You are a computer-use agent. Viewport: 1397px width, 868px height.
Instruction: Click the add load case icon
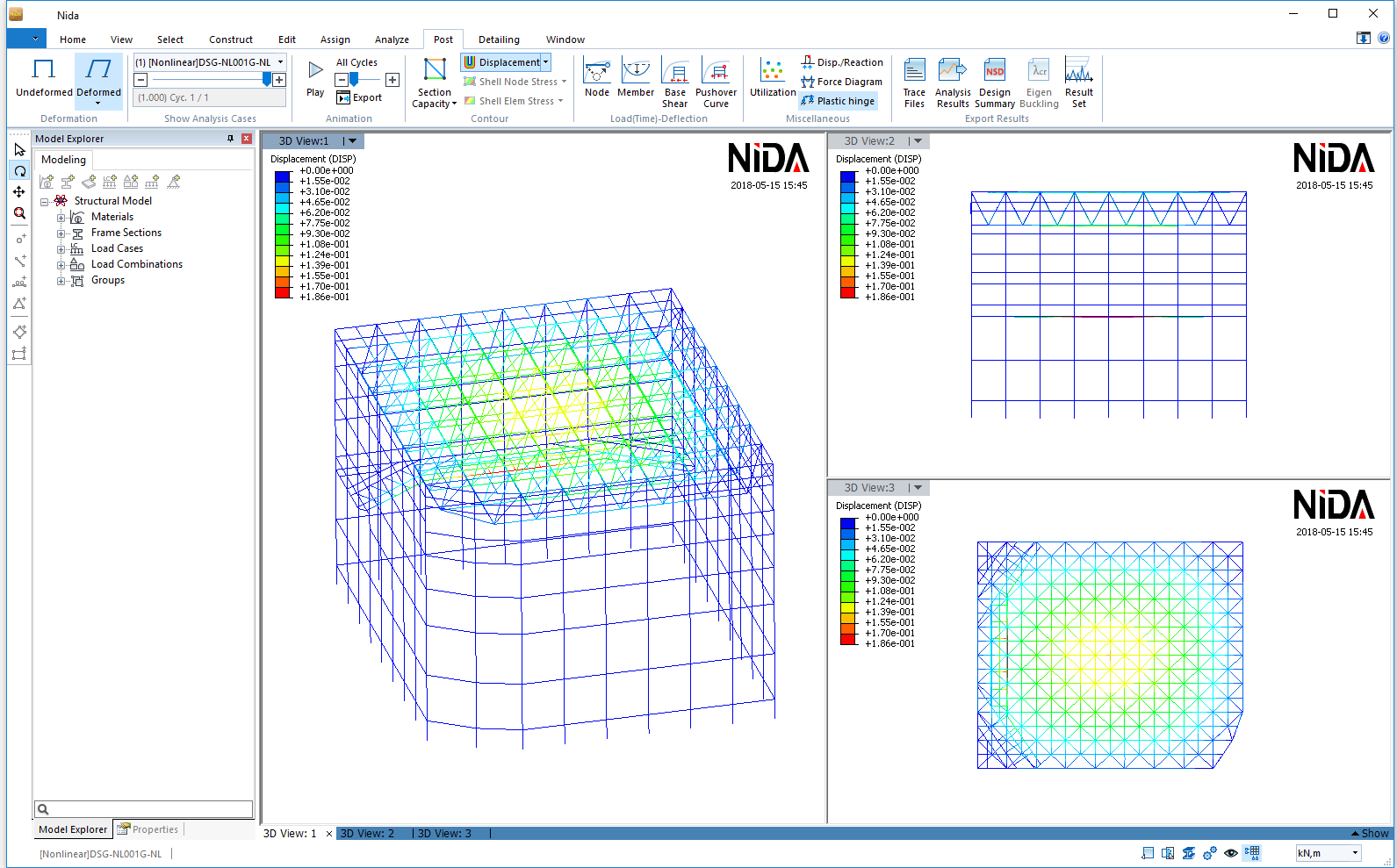coord(110,182)
